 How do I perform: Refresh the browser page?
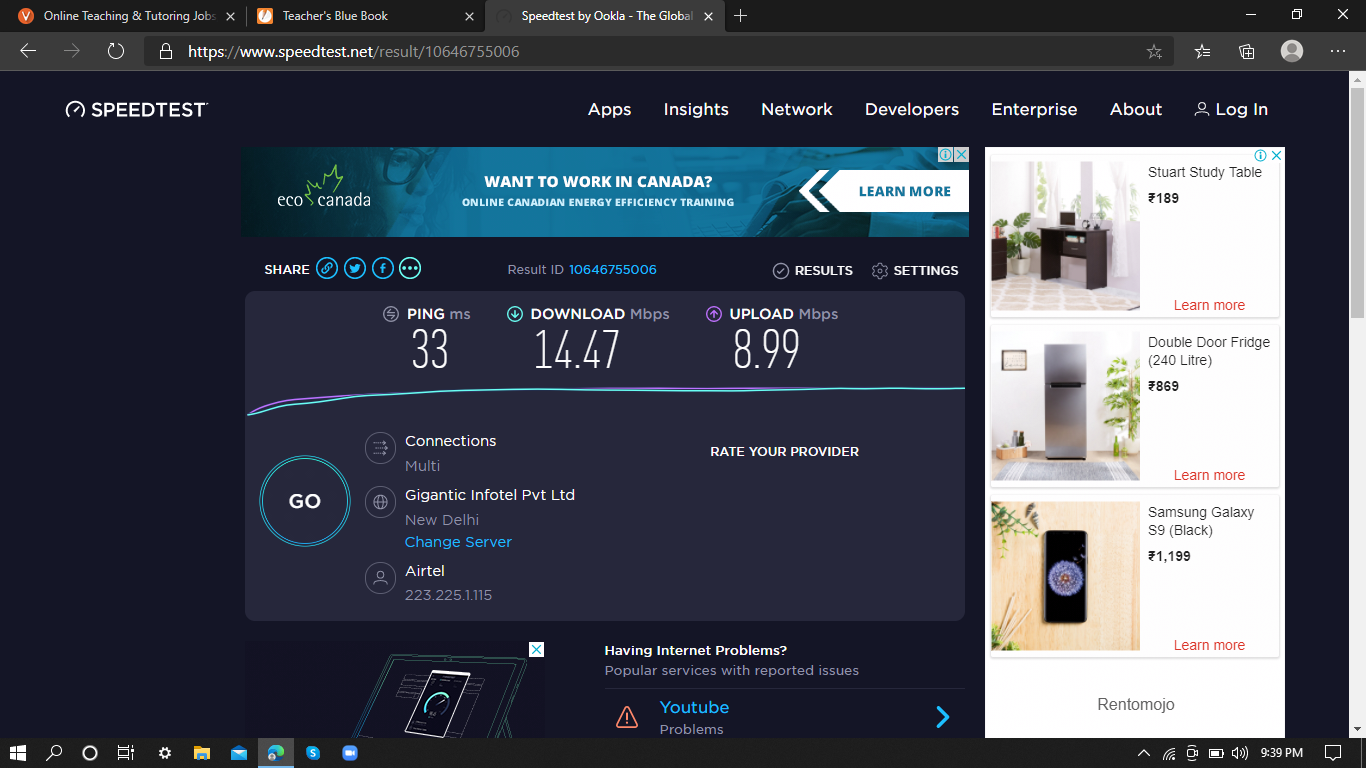(x=116, y=52)
